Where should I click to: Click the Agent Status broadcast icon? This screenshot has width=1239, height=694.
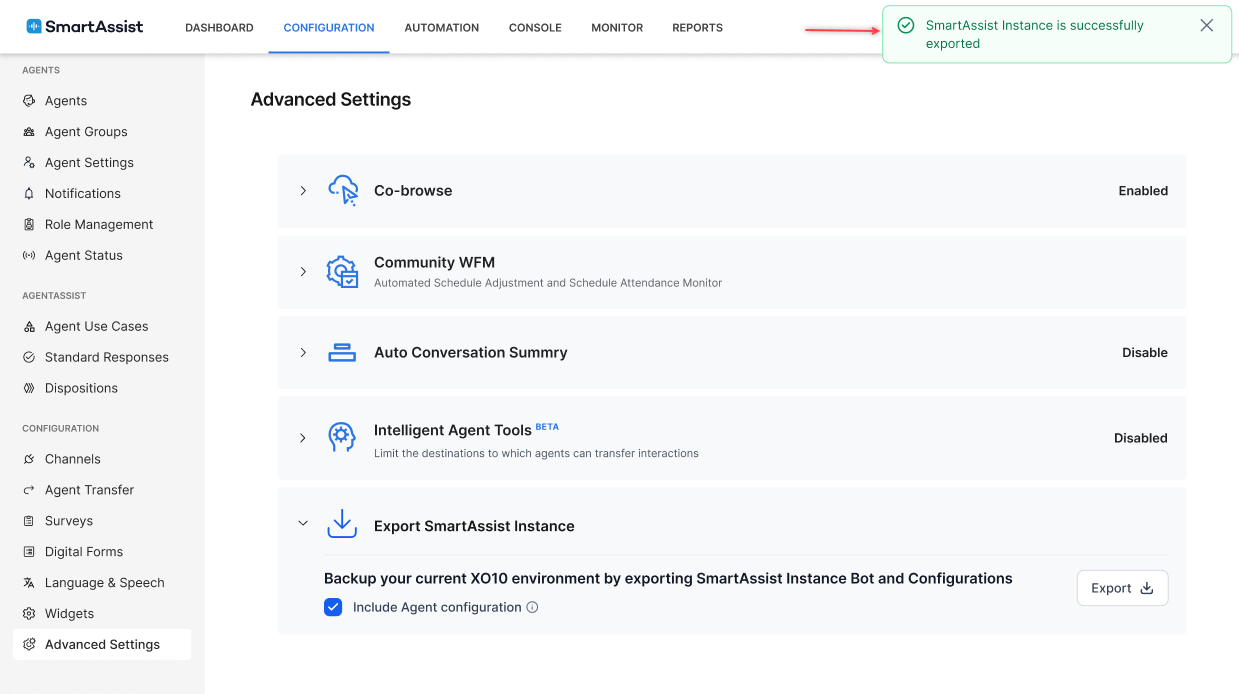[29, 256]
